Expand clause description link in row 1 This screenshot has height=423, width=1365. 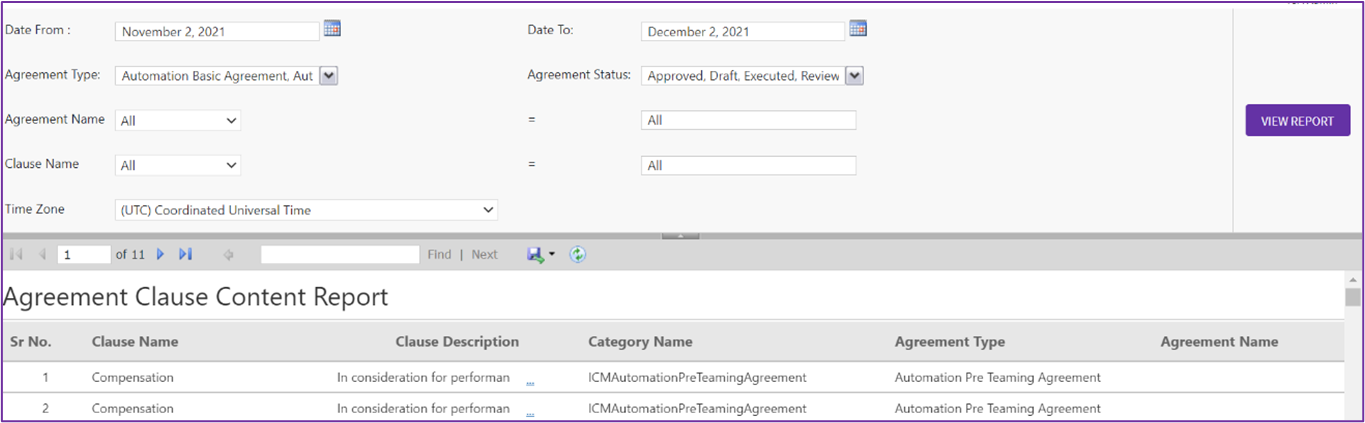pos(530,380)
